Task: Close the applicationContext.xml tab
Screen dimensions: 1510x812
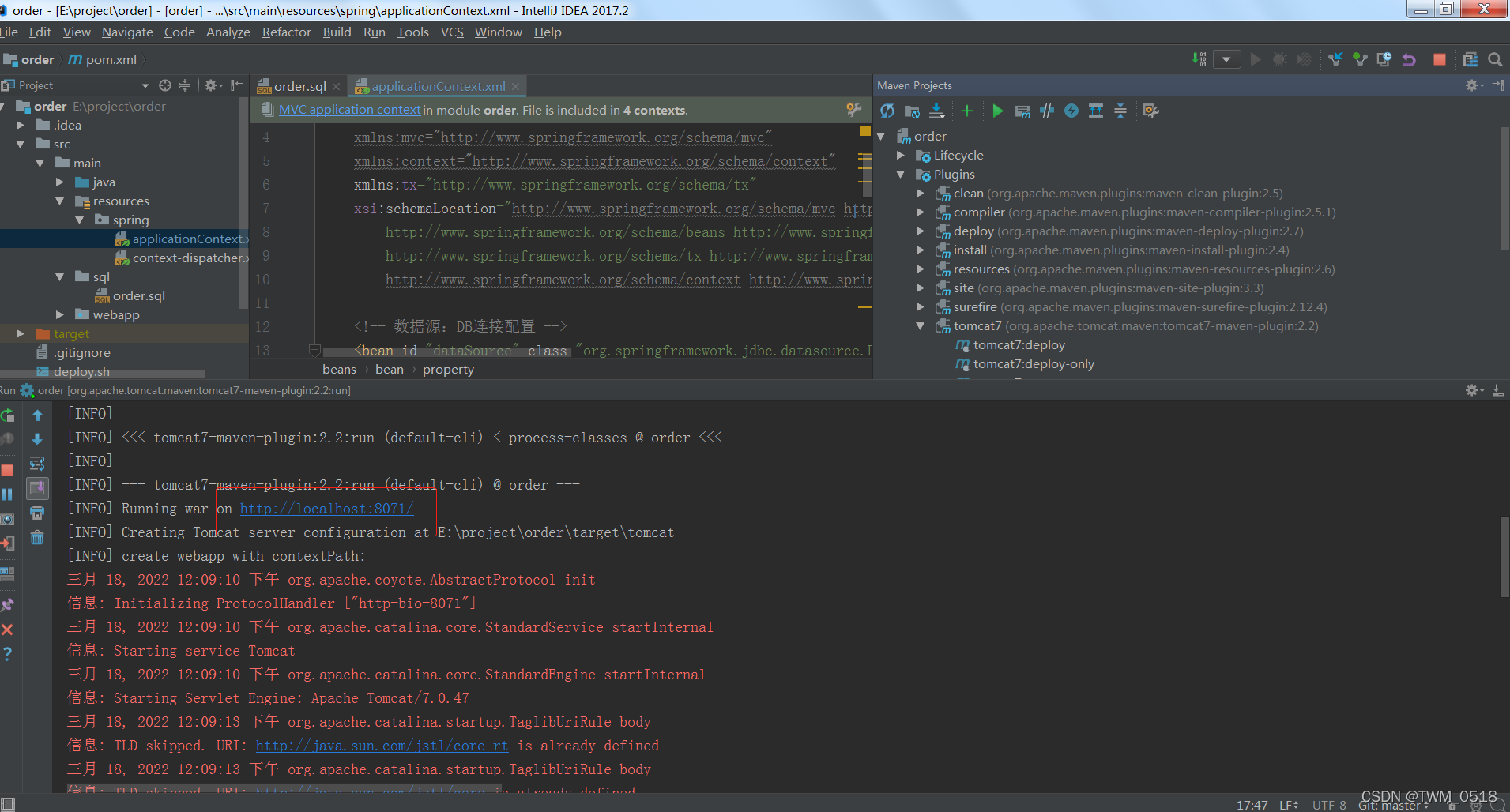Action: tap(516, 87)
